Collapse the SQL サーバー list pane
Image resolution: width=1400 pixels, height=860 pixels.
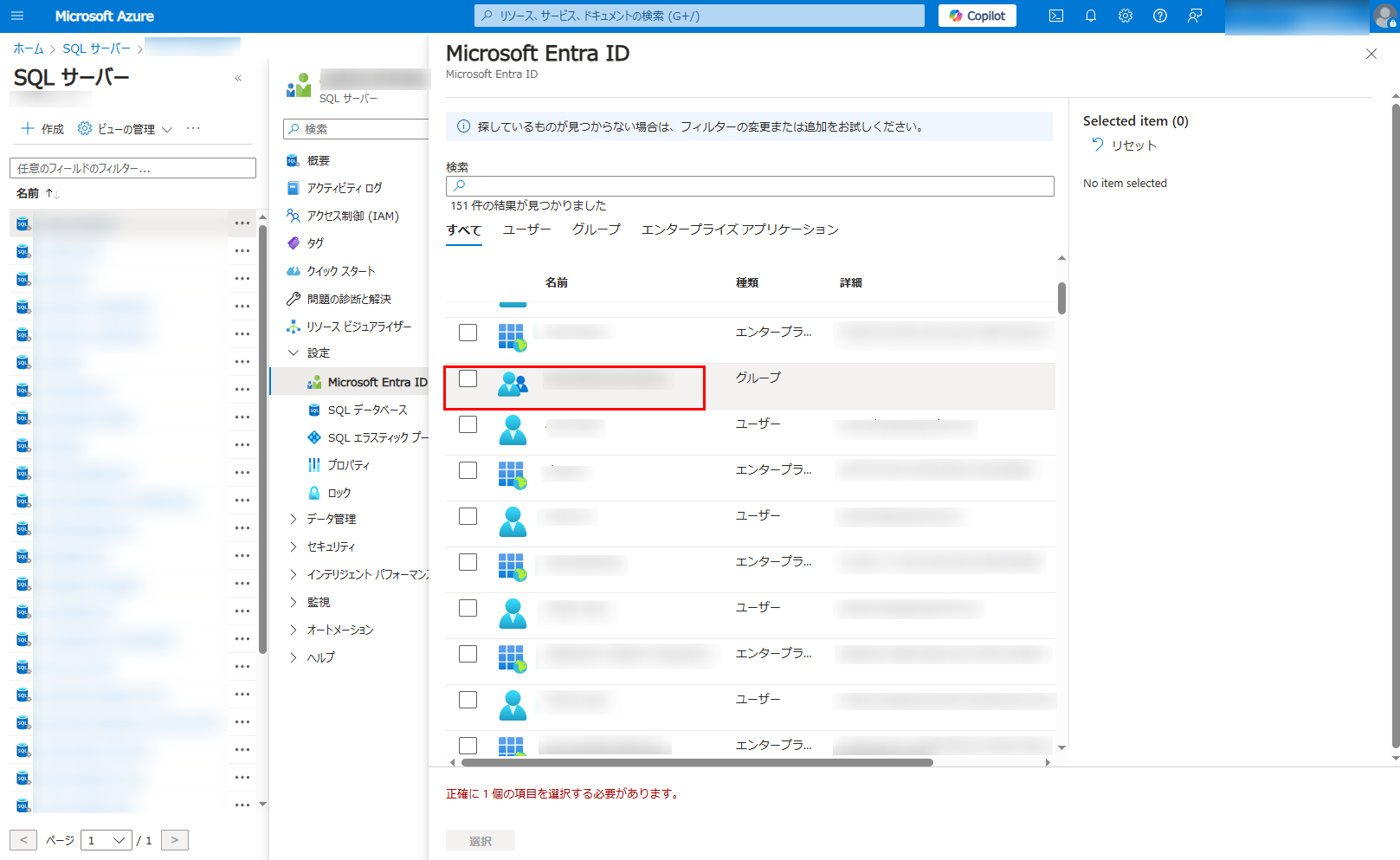click(x=238, y=78)
